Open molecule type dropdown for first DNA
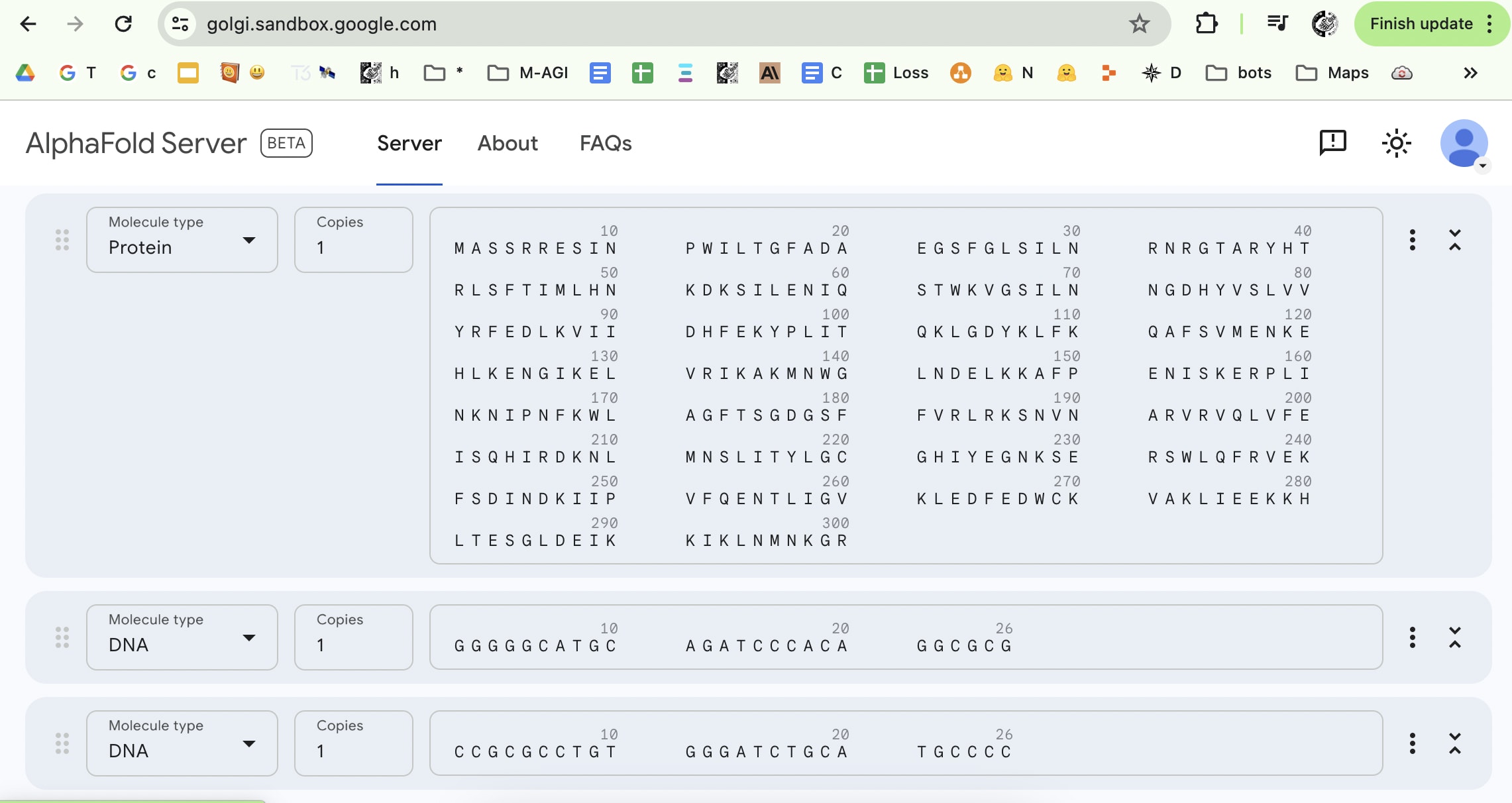Image resolution: width=1512 pixels, height=803 pixels. click(182, 637)
